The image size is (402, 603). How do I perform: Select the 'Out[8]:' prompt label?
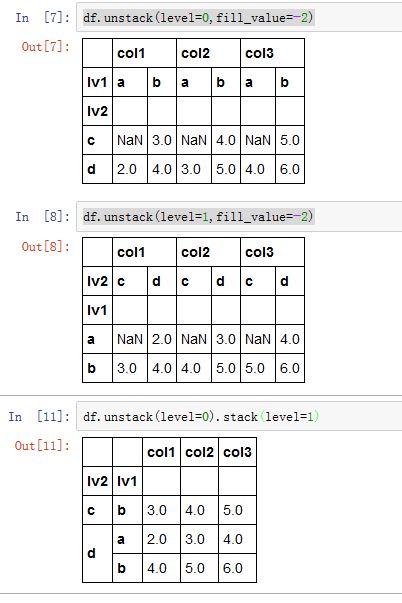coord(46,246)
